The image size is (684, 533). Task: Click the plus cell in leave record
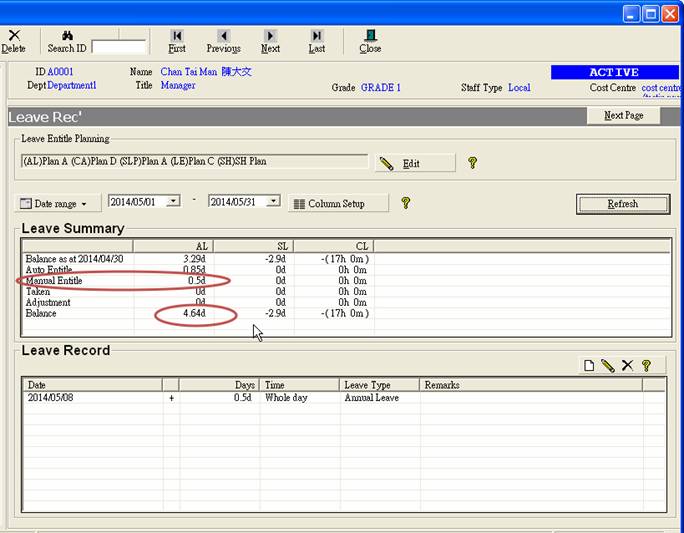[x=171, y=398]
